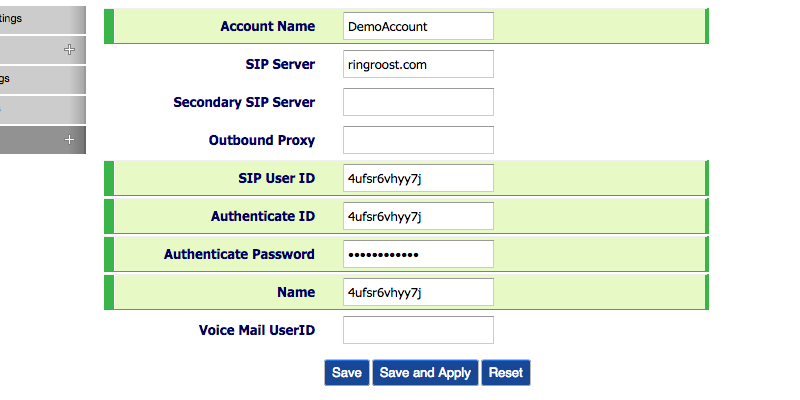Click the empty Outbound Proxy field
800x400 pixels.
point(418,140)
